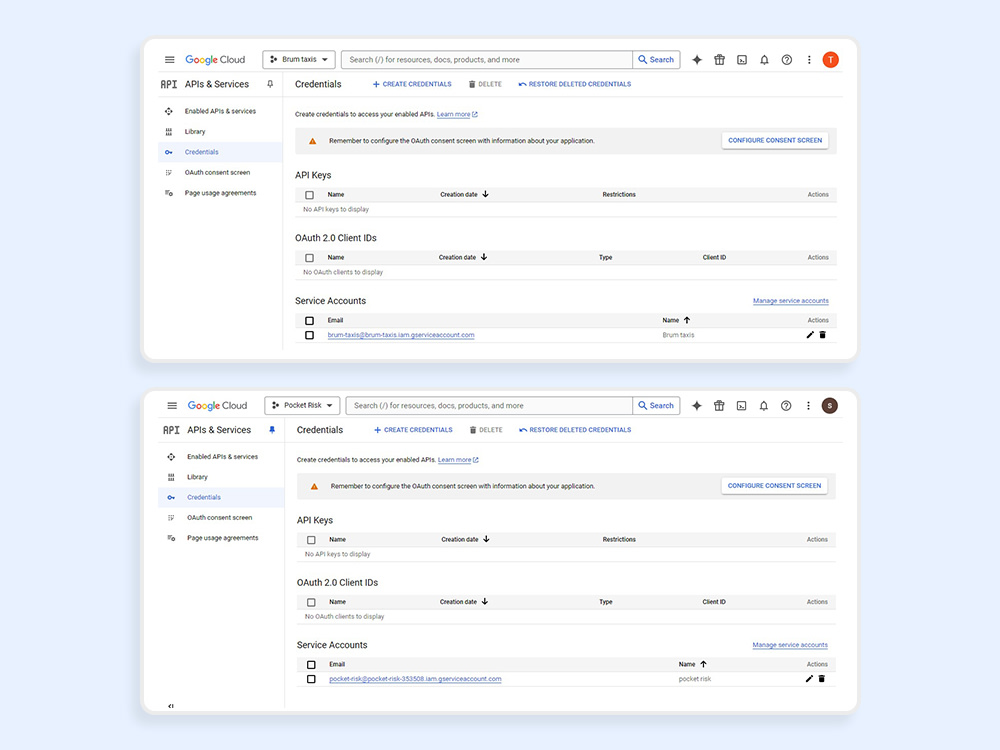Open Page usage agreements in Pocket Risk sidebar
1000x750 pixels.
(222, 538)
